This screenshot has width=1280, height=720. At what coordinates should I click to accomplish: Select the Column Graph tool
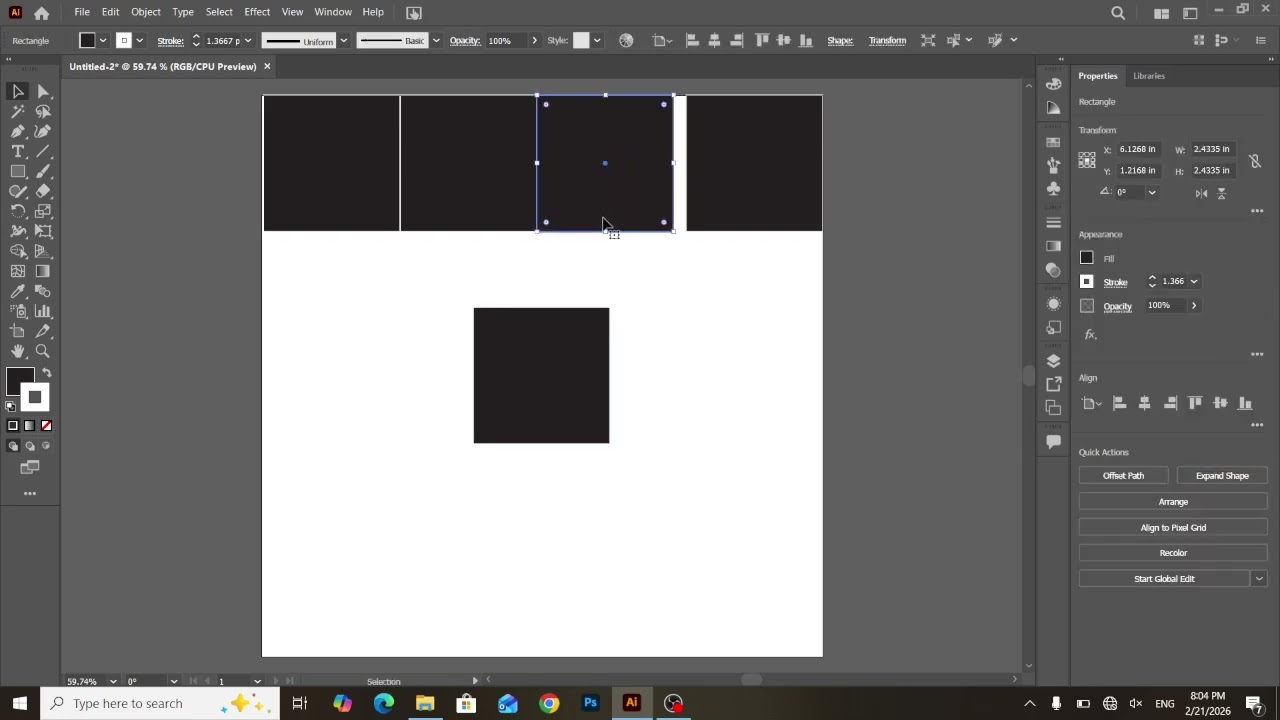pyautogui.click(x=43, y=311)
